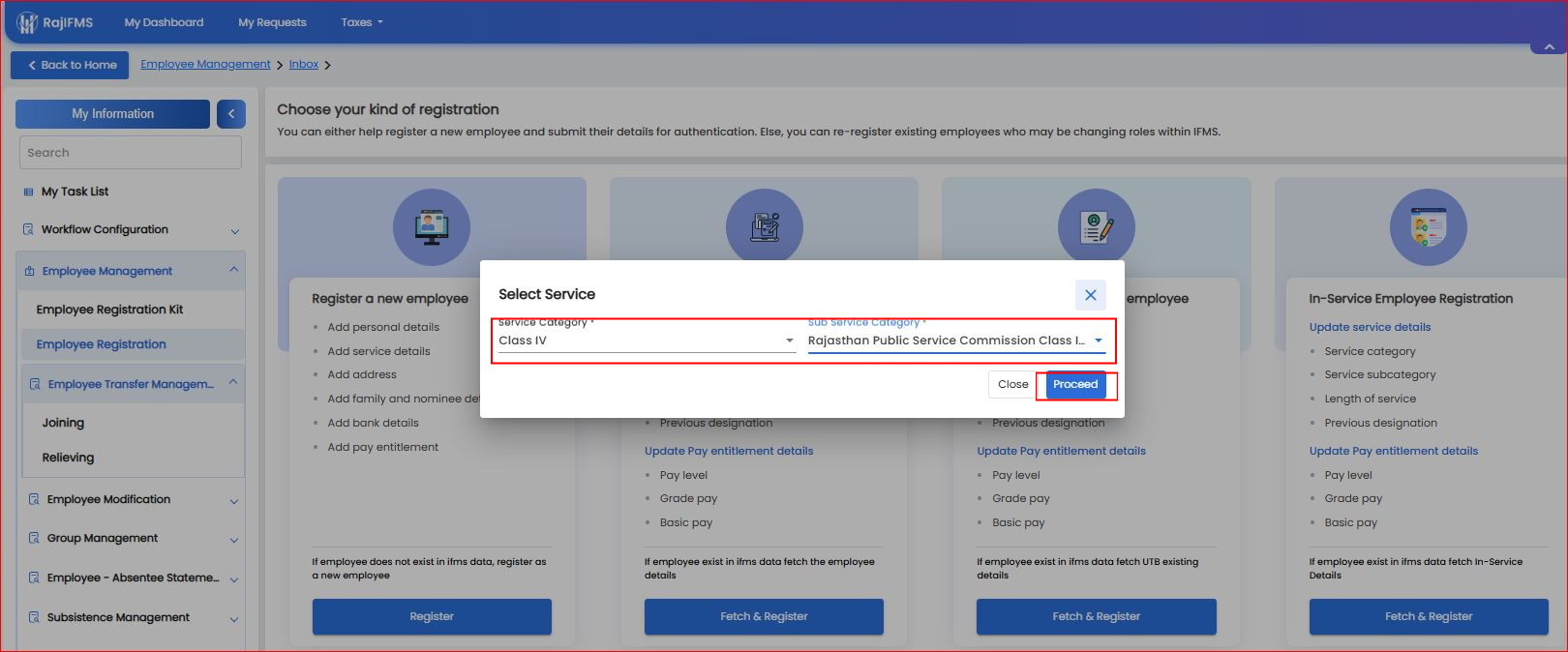Click the Proceed button

(1075, 384)
